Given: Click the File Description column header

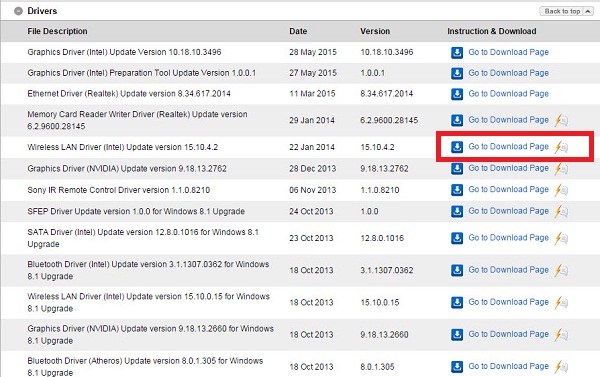Looking at the screenshot, I should pyautogui.click(x=57, y=31).
